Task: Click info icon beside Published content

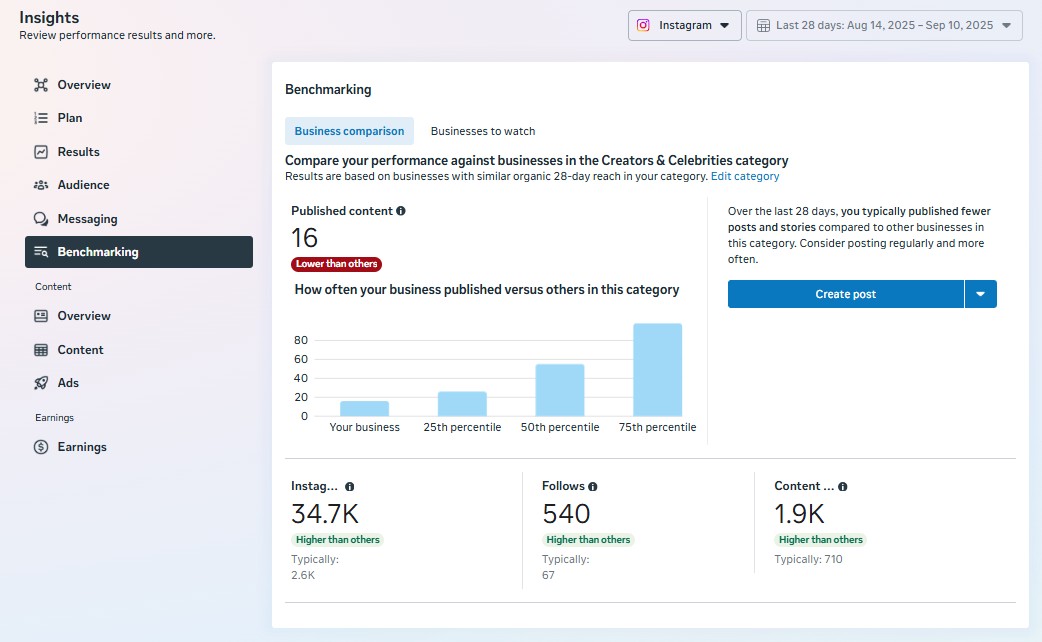Action: click(x=401, y=211)
